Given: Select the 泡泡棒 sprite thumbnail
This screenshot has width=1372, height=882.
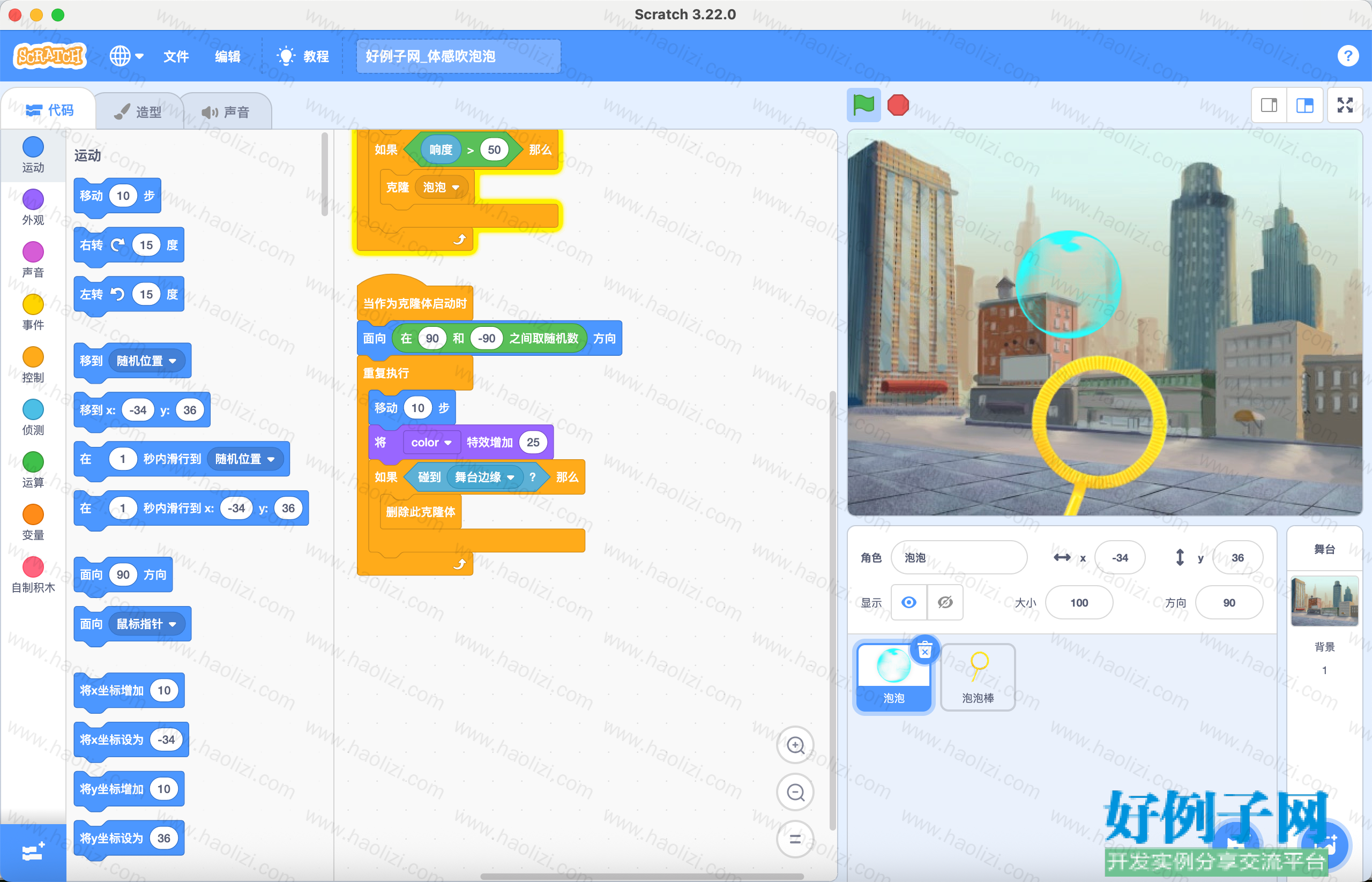Looking at the screenshot, I should point(978,676).
